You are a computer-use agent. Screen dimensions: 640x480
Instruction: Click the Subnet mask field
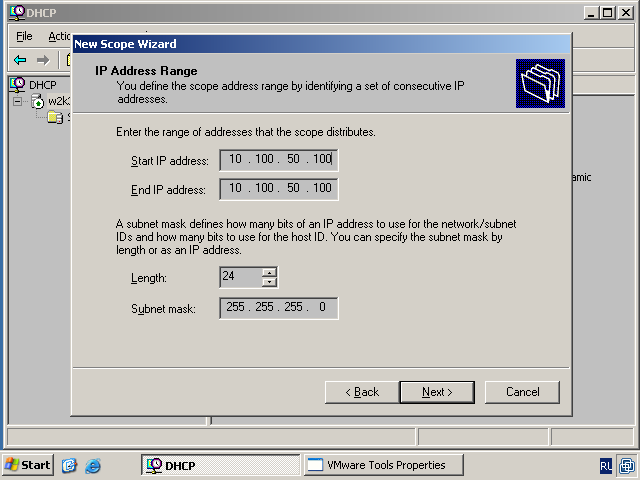(279, 308)
